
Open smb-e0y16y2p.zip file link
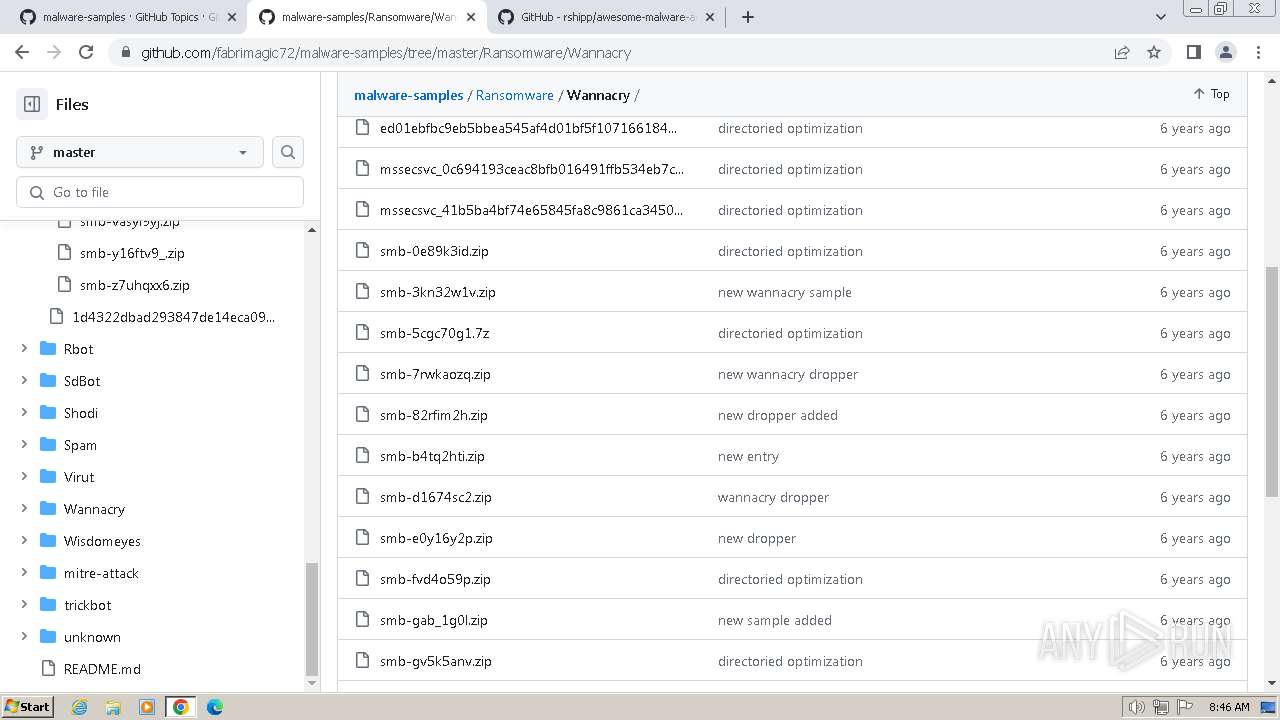(x=436, y=538)
